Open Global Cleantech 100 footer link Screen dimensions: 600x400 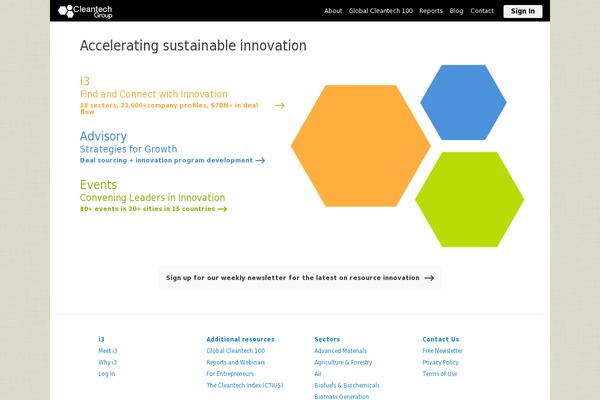tap(236, 351)
